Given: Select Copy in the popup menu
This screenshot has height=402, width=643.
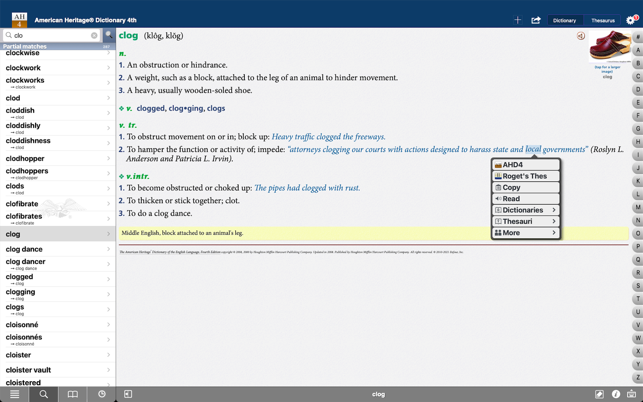Looking at the screenshot, I should 526,187.
